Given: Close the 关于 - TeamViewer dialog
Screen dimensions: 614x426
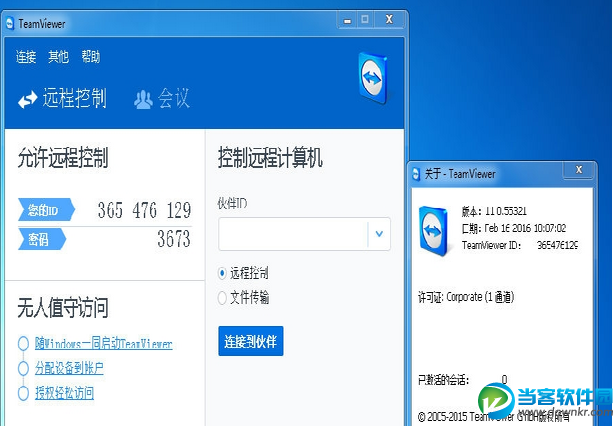Looking at the screenshot, I should (579, 170).
